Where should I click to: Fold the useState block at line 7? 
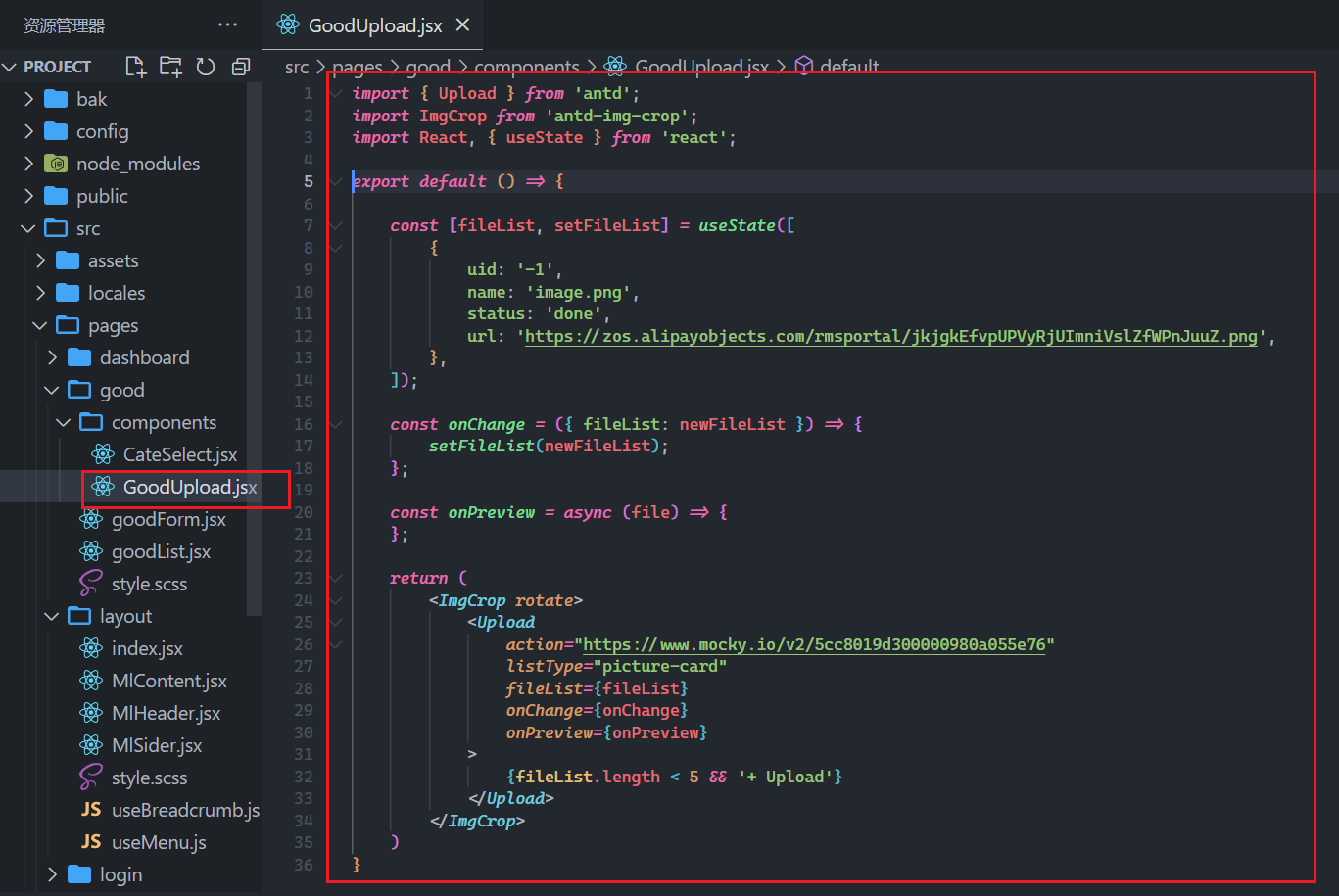pos(337,225)
